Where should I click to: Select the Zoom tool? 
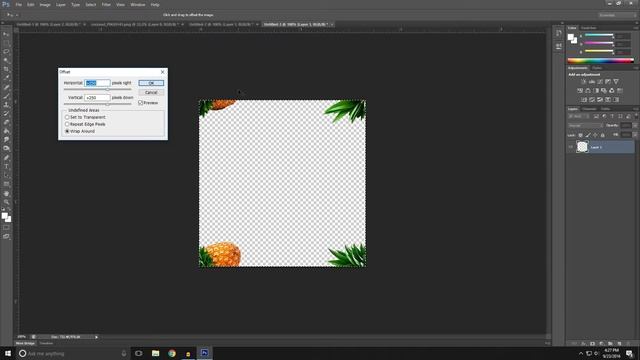click(6, 202)
